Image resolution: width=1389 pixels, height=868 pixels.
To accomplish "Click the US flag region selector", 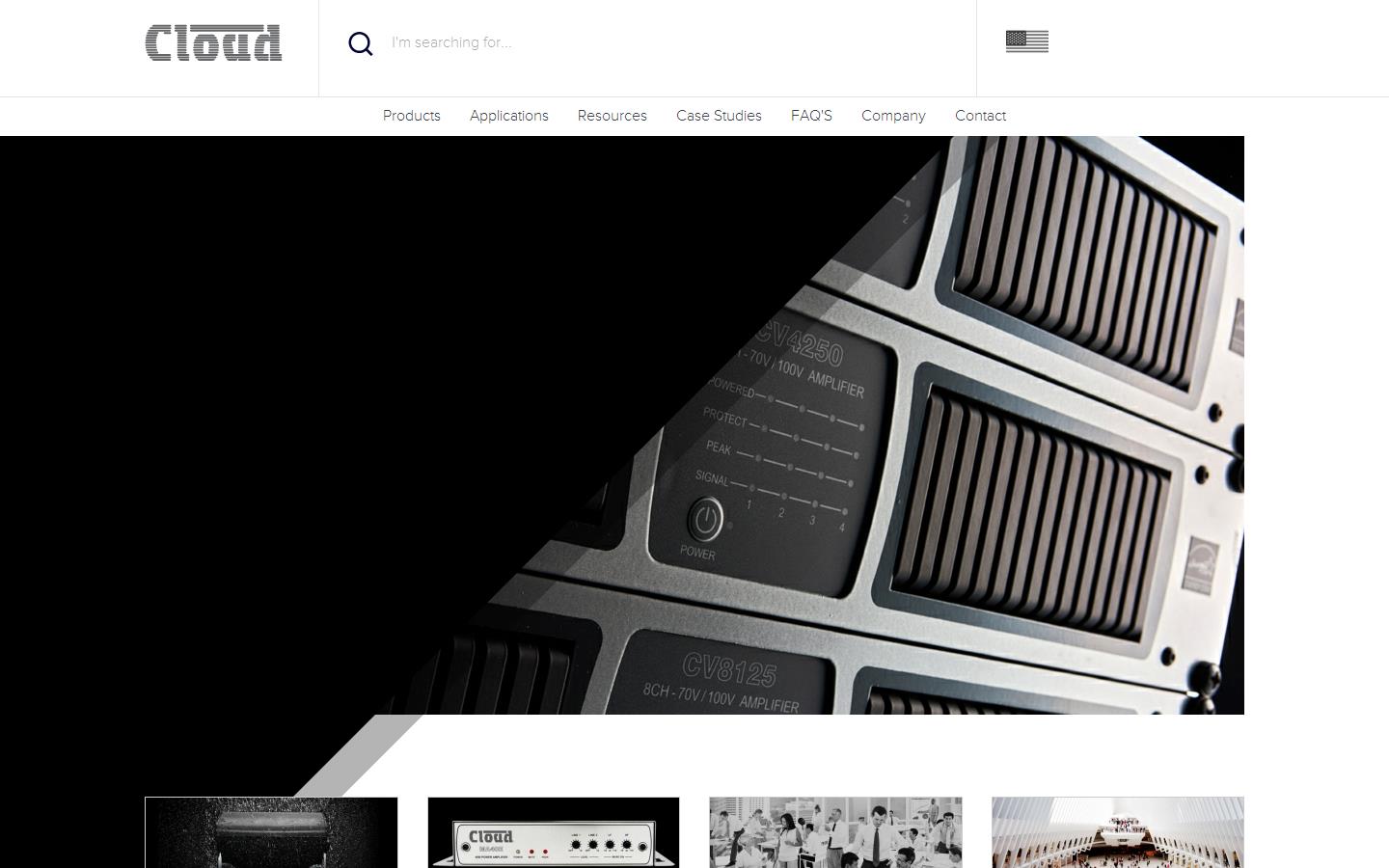I will [x=1027, y=41].
